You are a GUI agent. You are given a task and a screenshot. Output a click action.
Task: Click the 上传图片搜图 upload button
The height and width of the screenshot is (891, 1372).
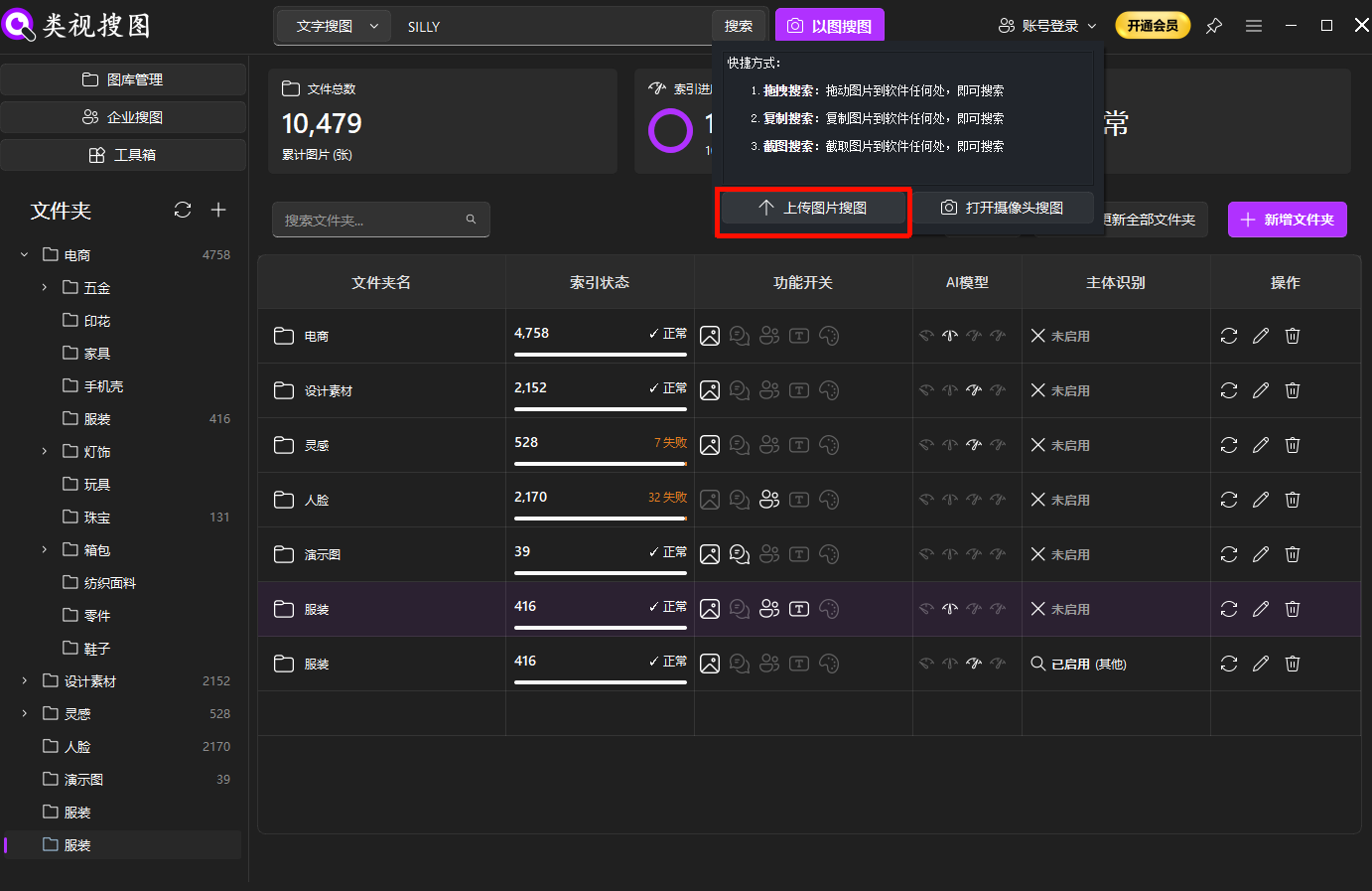(x=813, y=209)
